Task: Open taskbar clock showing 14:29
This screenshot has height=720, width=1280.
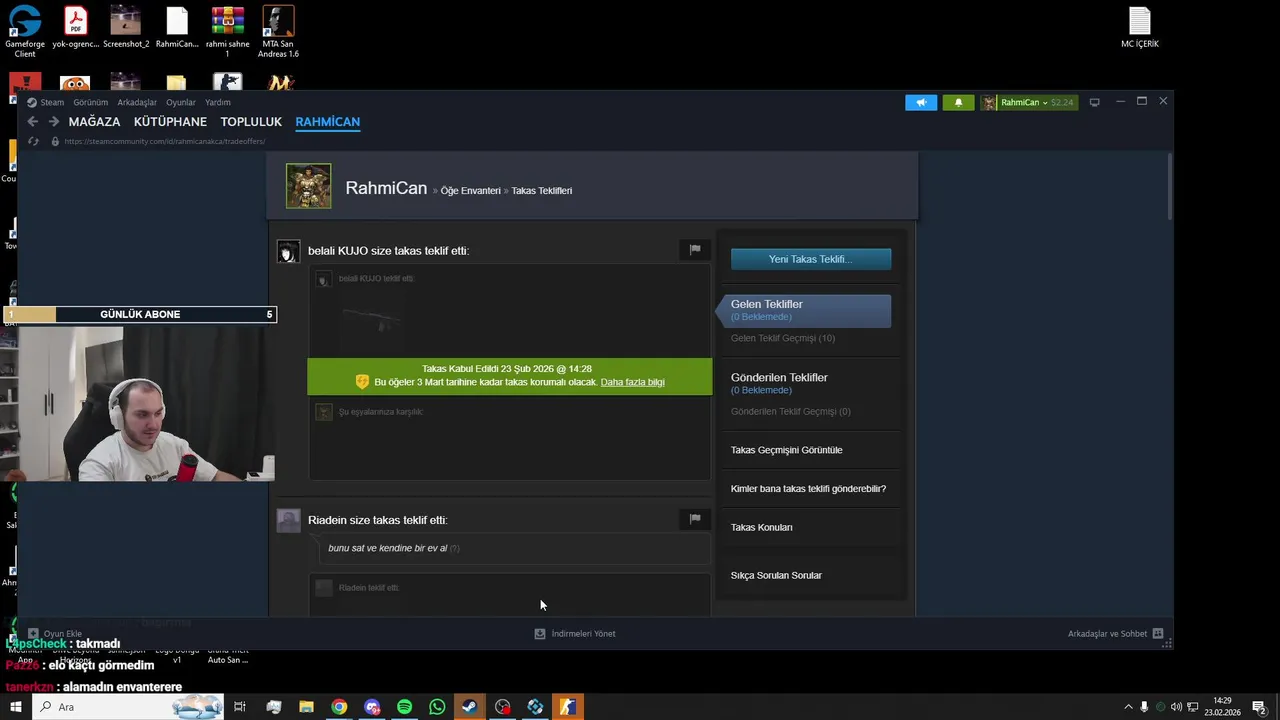Action: point(1222,707)
